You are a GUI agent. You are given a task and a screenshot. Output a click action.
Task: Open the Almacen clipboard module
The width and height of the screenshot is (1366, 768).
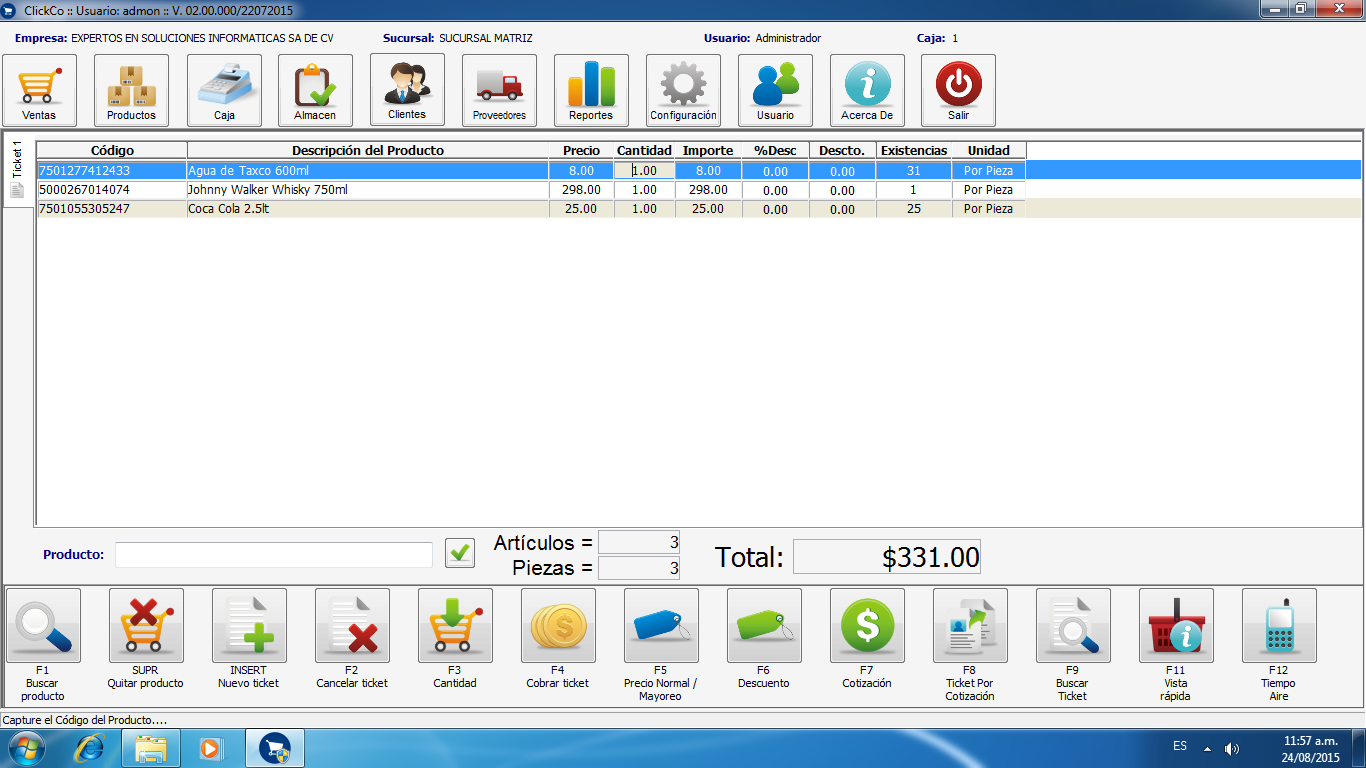tap(315, 90)
